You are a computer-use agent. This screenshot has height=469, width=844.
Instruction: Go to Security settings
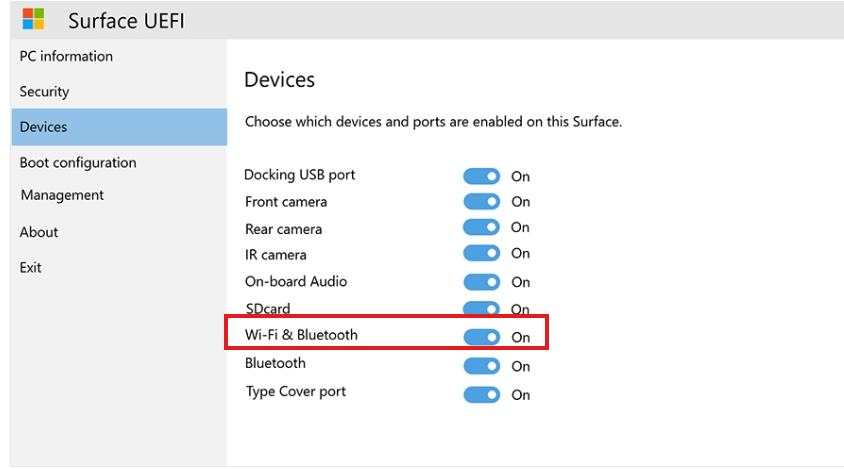pyautogui.click(x=44, y=91)
